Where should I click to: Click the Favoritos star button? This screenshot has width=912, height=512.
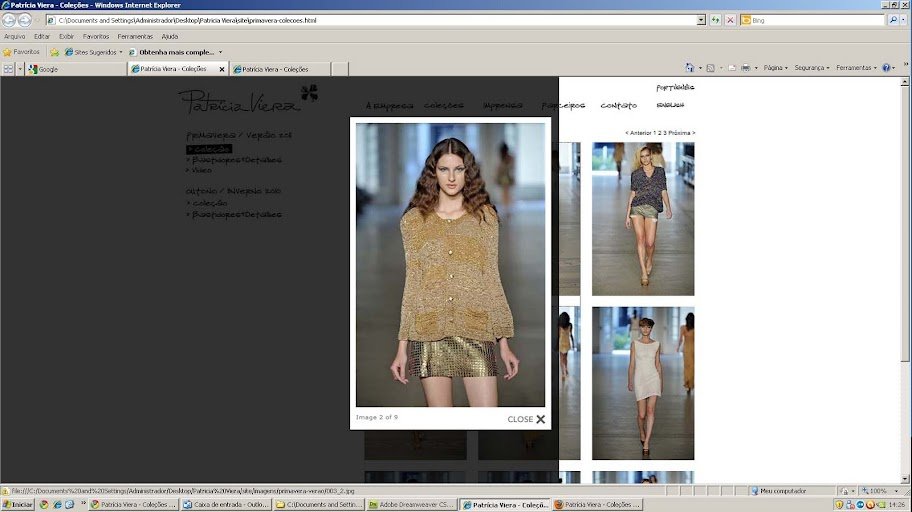pyautogui.click(x=22, y=52)
